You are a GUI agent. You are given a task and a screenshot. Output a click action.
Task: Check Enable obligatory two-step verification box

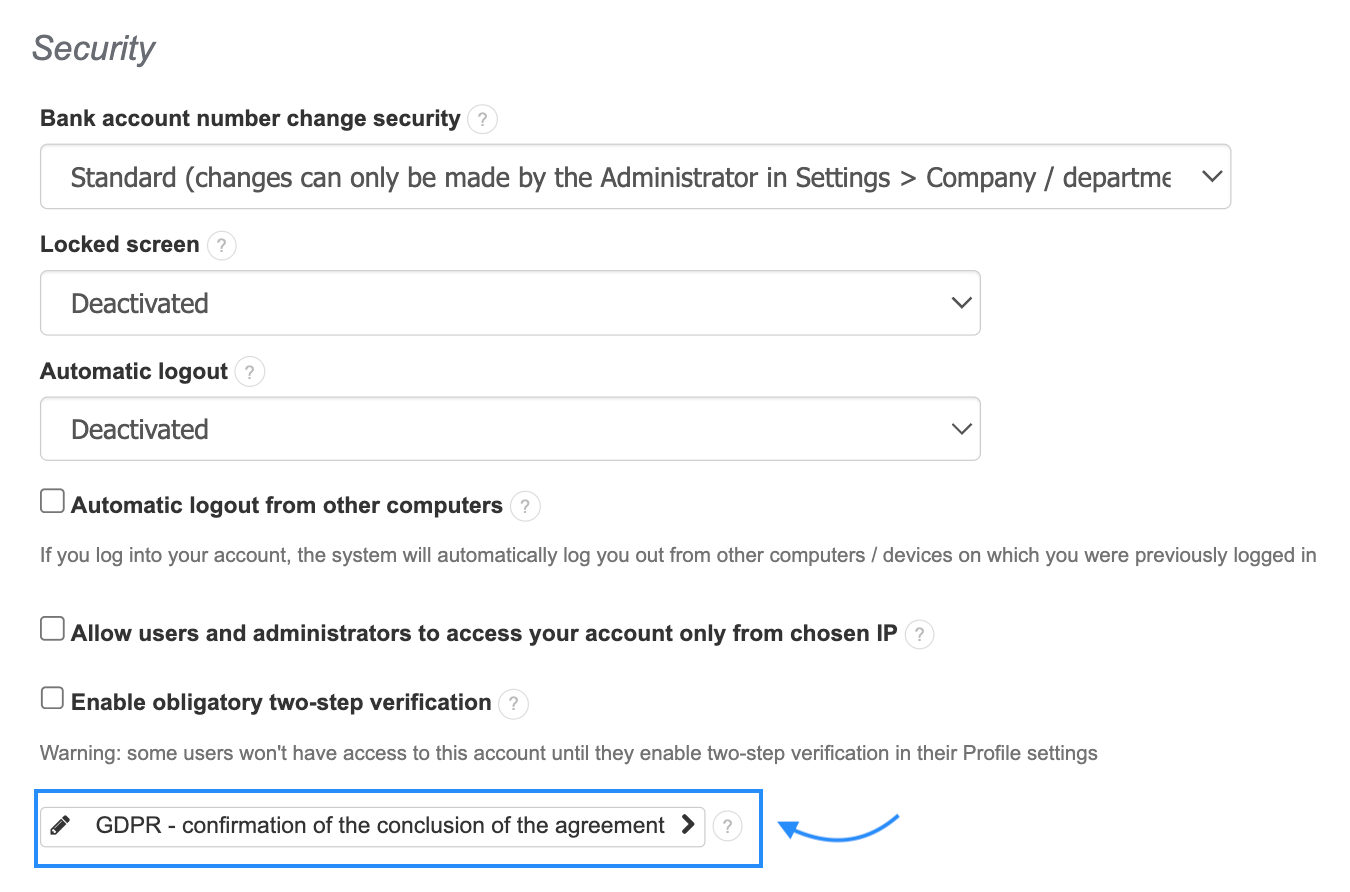[x=52, y=699]
